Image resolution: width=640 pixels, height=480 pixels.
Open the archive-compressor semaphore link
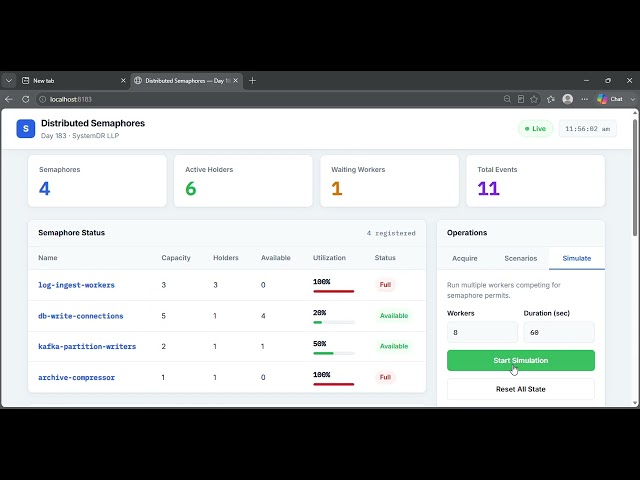[76, 378]
